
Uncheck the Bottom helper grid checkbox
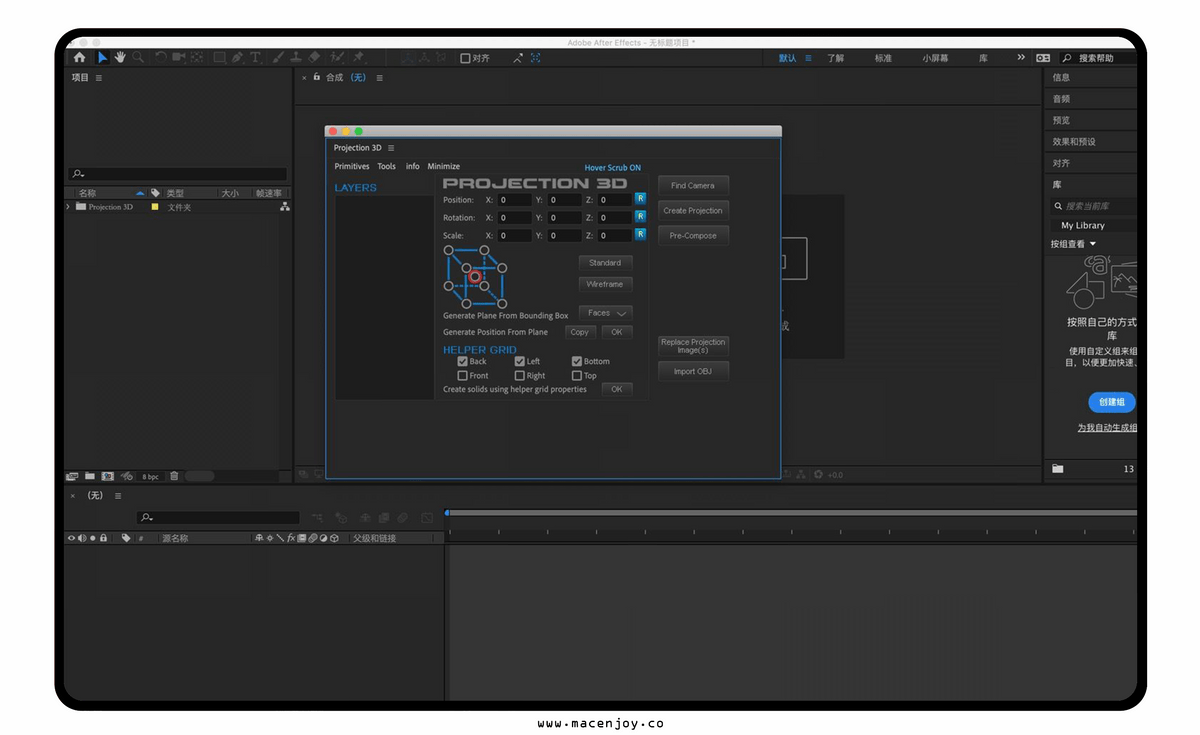coord(577,361)
